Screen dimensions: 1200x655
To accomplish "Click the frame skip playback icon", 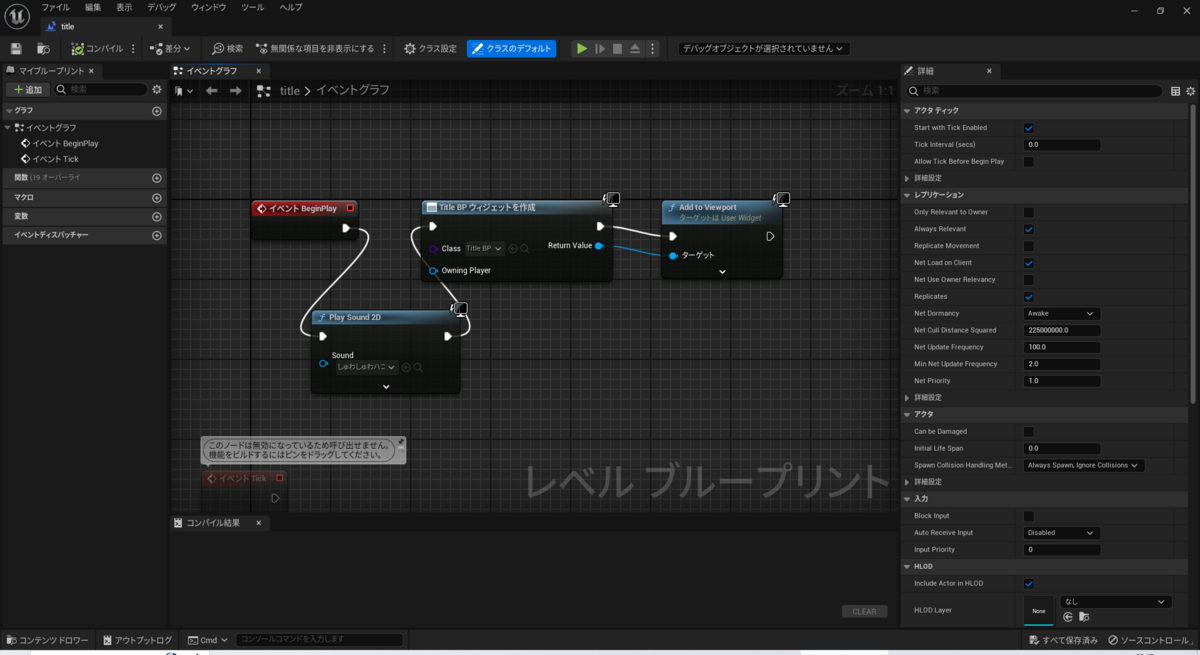I will coord(600,48).
